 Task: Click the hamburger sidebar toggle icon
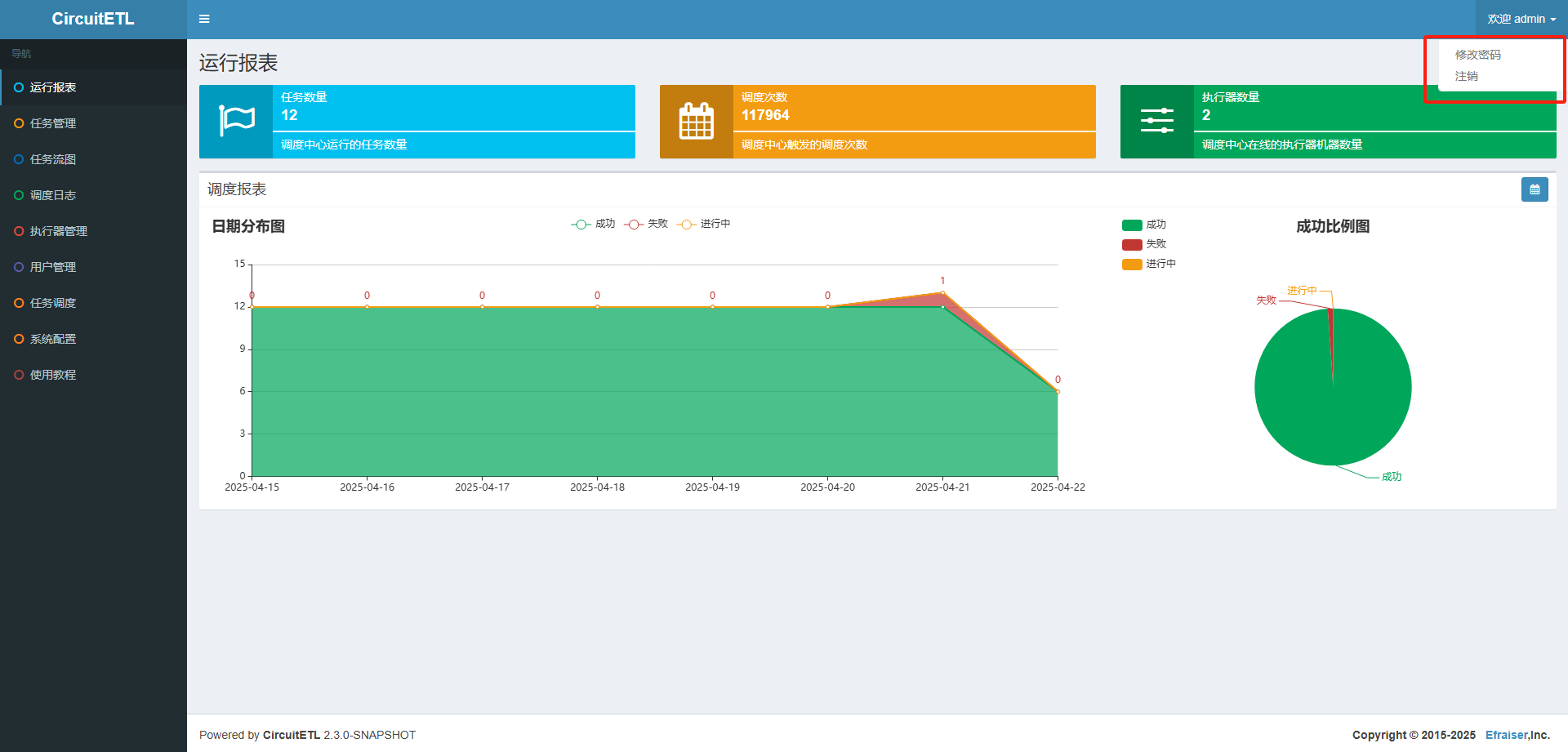(x=204, y=19)
